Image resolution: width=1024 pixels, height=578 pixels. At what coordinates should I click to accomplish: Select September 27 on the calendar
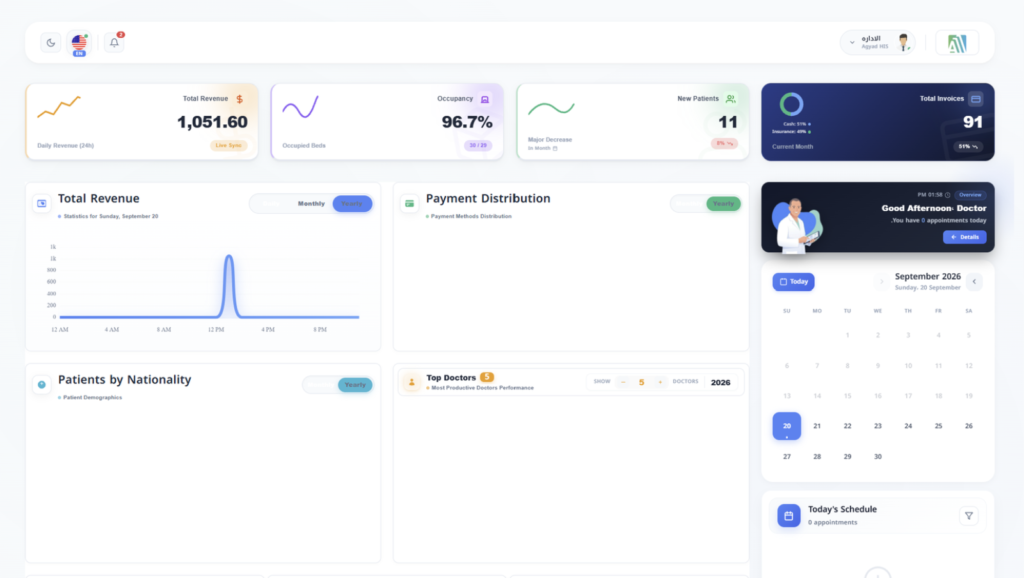click(786, 457)
